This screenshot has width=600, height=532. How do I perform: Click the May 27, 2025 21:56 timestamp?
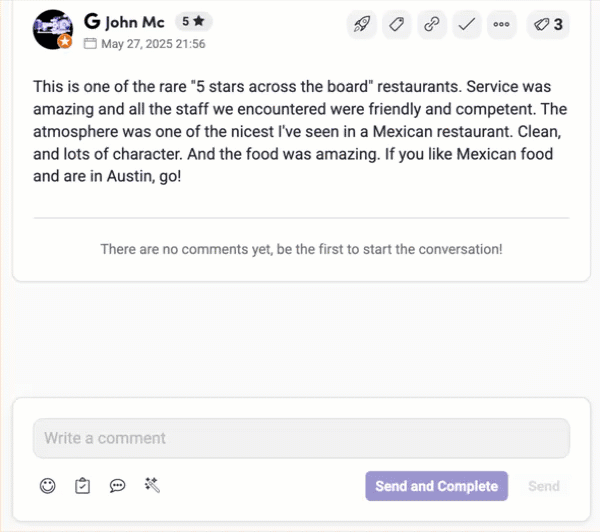coord(153,44)
